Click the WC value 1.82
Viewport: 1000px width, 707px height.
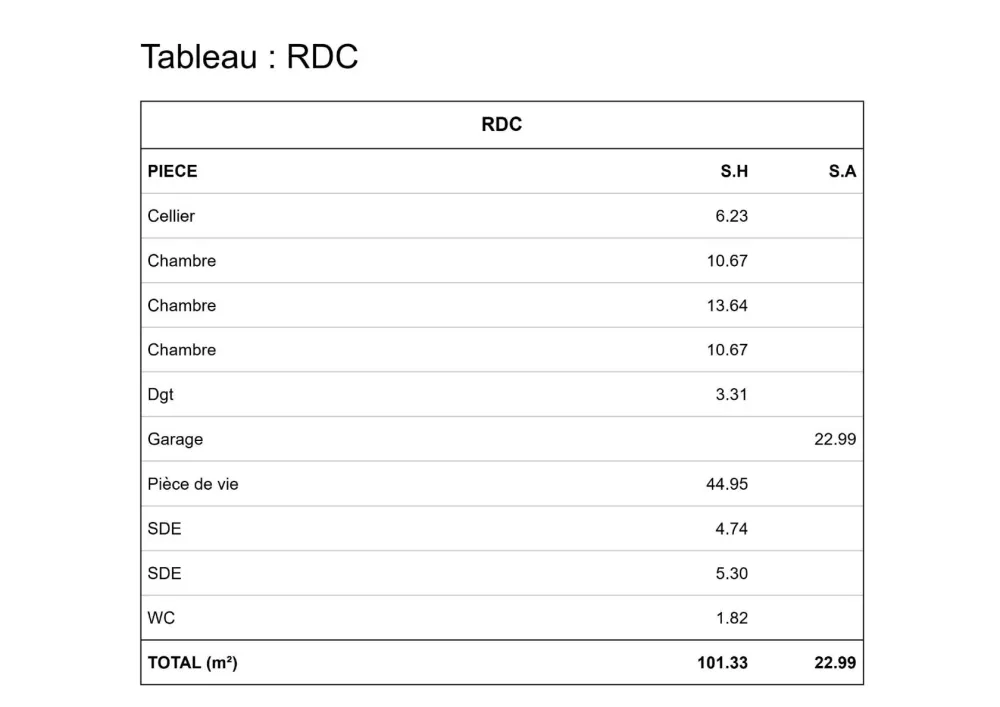tap(732, 618)
